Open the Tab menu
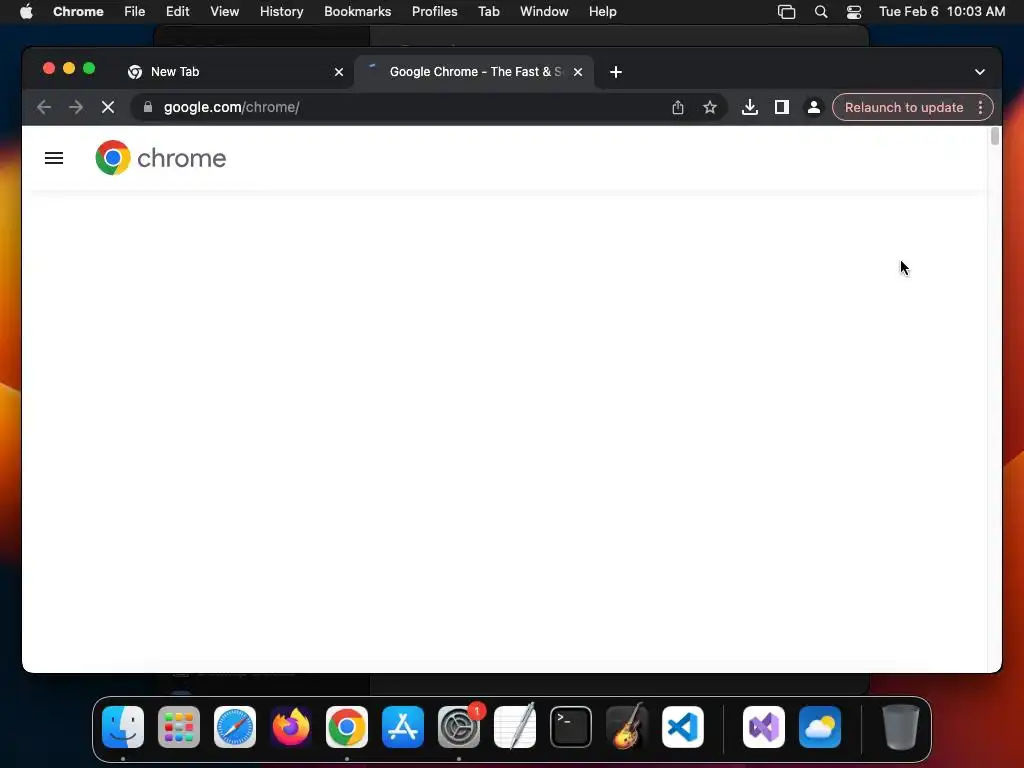 click(488, 11)
